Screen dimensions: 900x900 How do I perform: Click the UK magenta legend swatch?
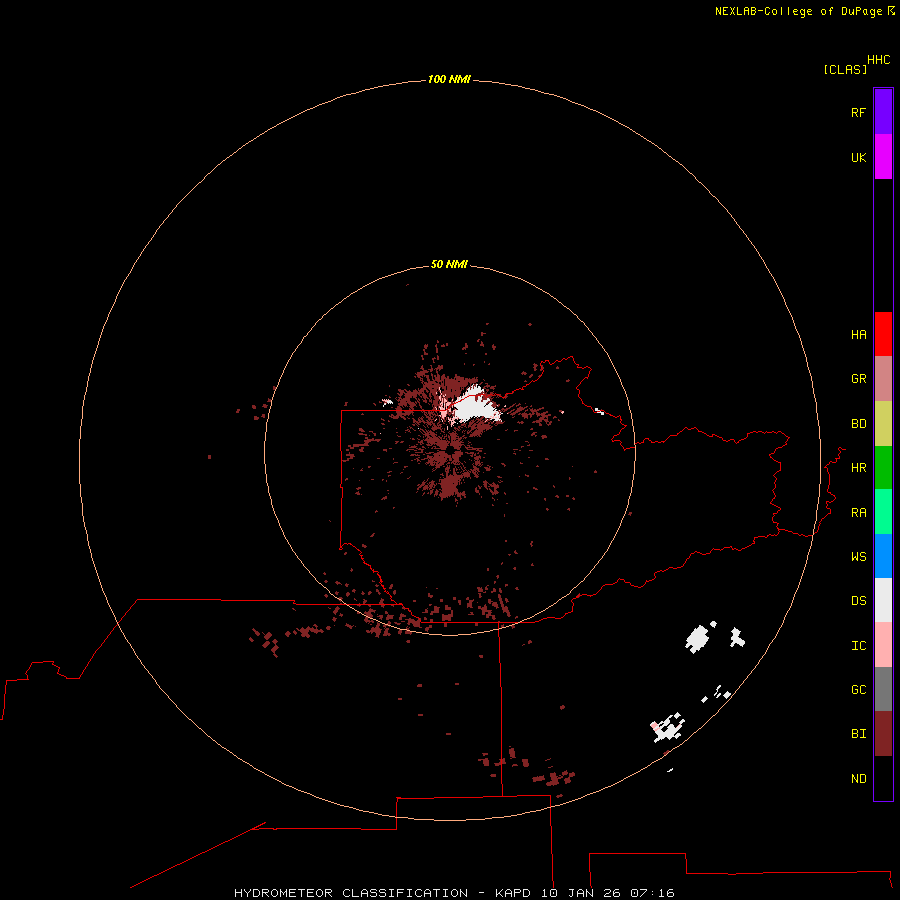(x=883, y=157)
